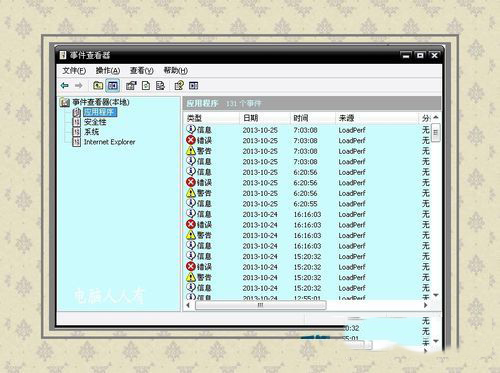Click the horizontal scrollbar right arrow
This screenshot has width=500, height=373.
[x=425, y=305]
